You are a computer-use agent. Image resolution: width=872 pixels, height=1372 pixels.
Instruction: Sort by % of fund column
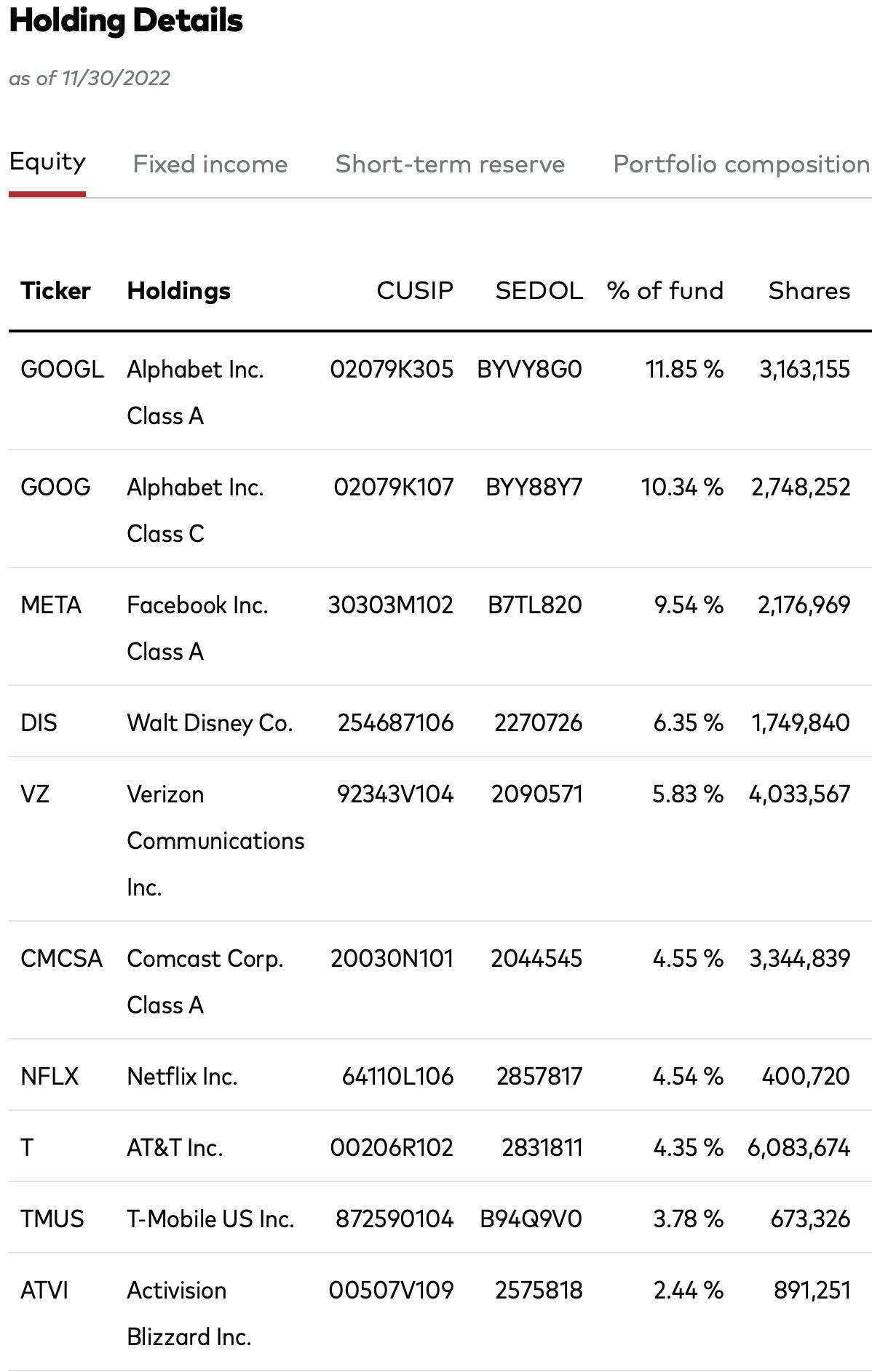665,290
